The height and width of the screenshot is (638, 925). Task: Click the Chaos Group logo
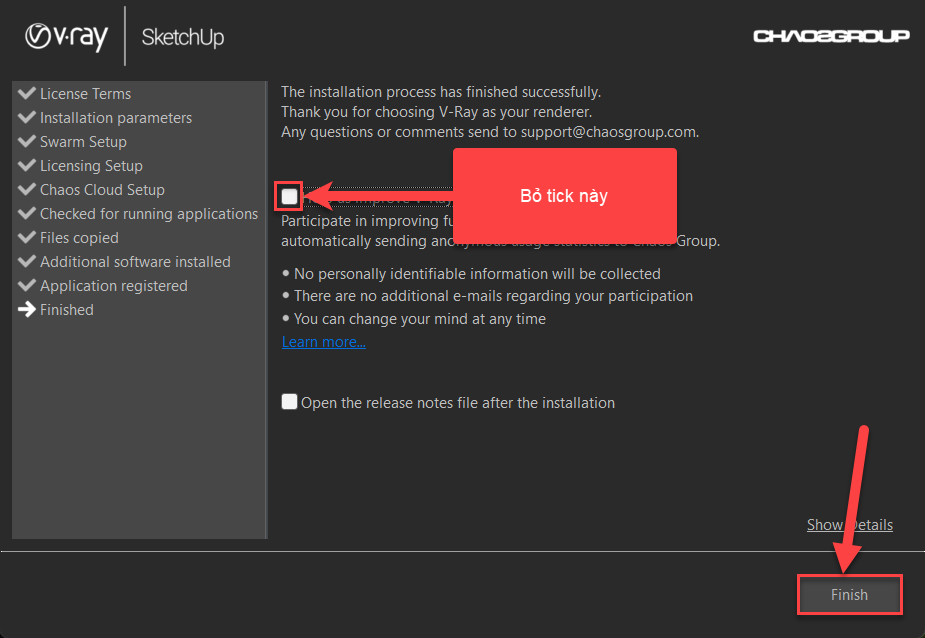click(x=831, y=36)
